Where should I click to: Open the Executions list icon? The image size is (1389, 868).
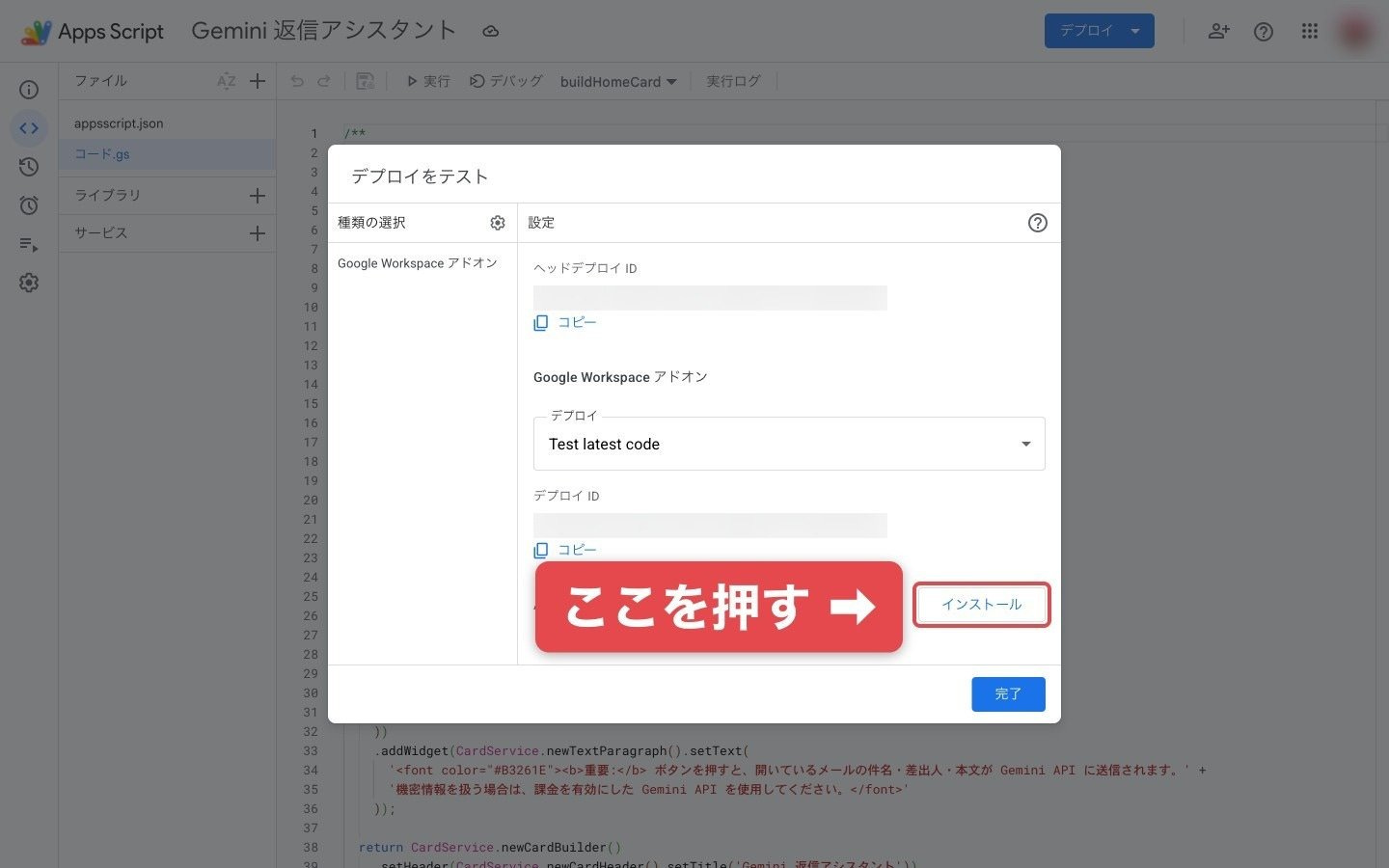click(x=29, y=244)
